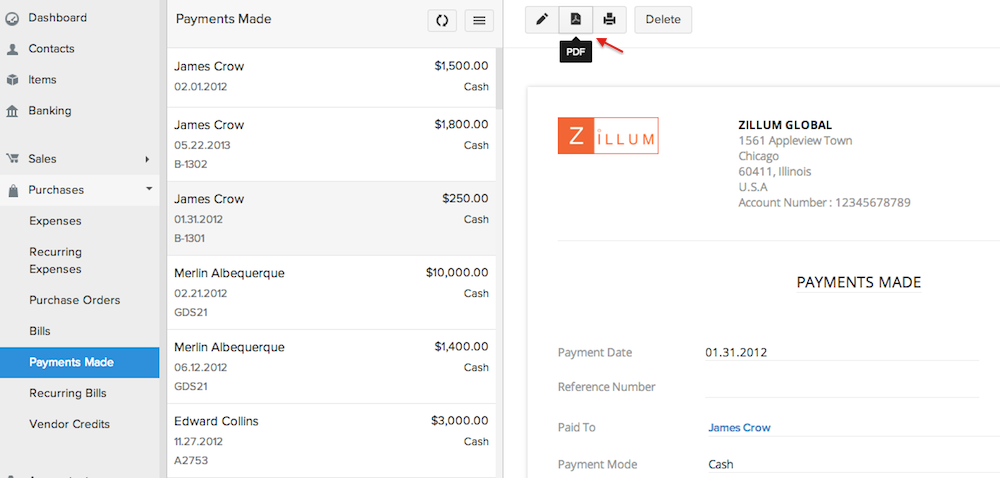This screenshot has height=478, width=1000.
Task: Open Purchase Orders section
Action: 75,300
